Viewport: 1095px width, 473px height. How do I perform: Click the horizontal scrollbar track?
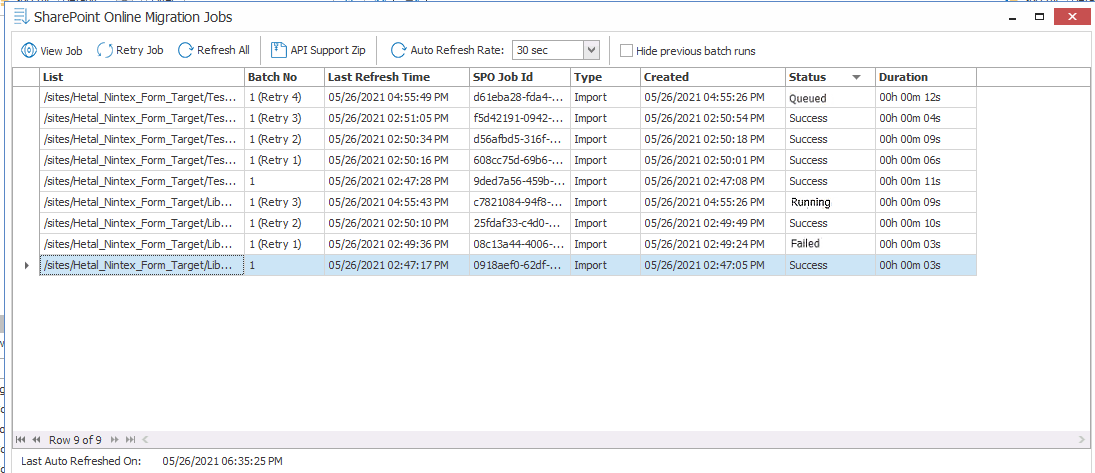(x=600, y=439)
